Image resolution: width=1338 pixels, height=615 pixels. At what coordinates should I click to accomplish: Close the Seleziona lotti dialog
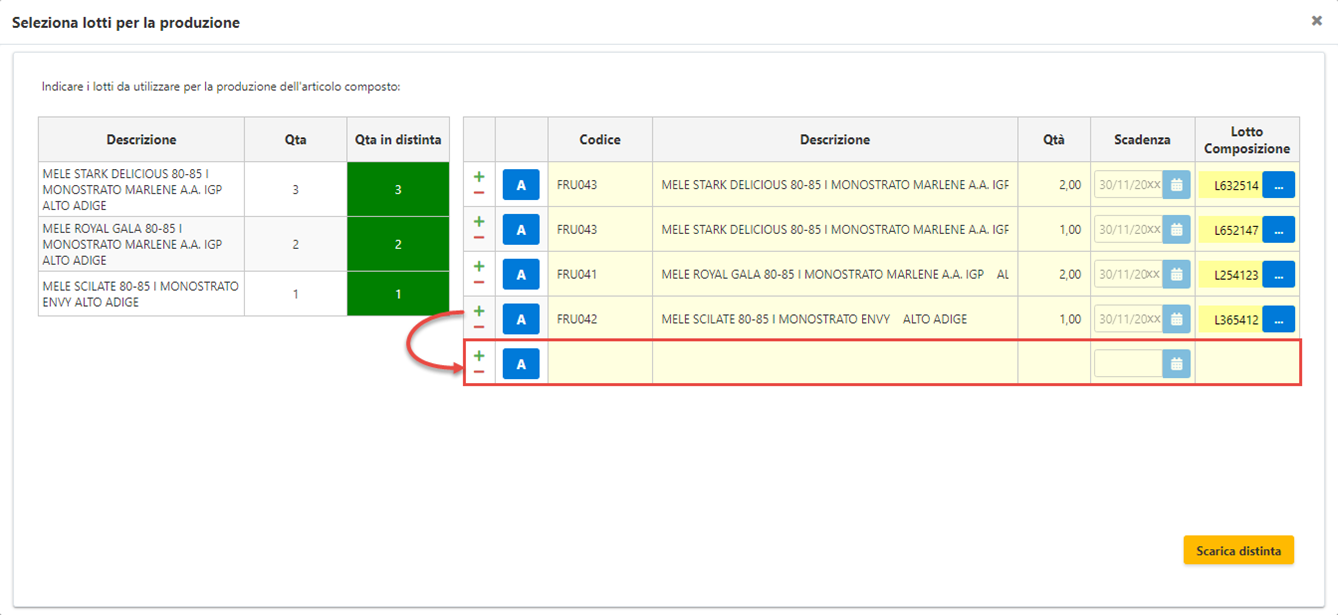pos(1317,21)
